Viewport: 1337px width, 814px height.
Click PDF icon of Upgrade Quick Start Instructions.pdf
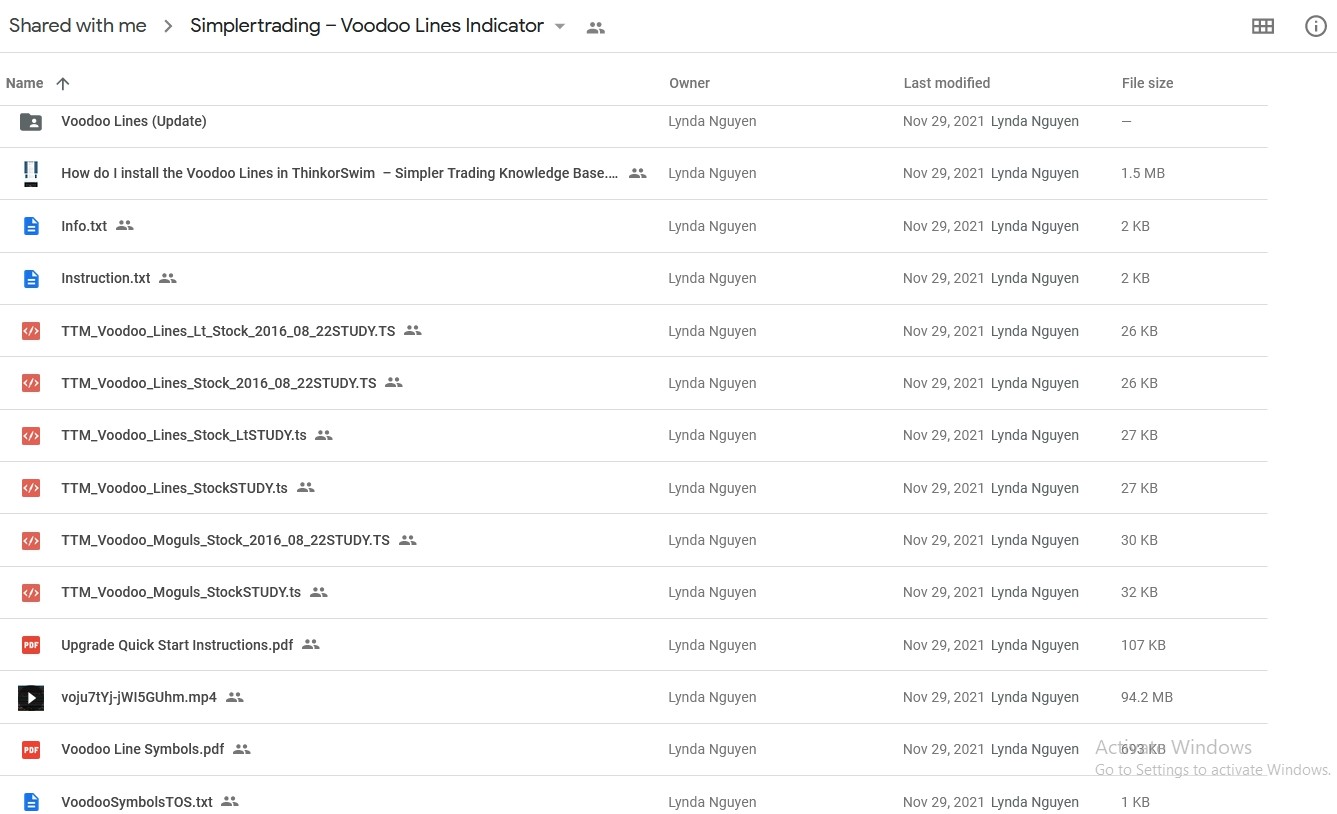[x=31, y=645]
